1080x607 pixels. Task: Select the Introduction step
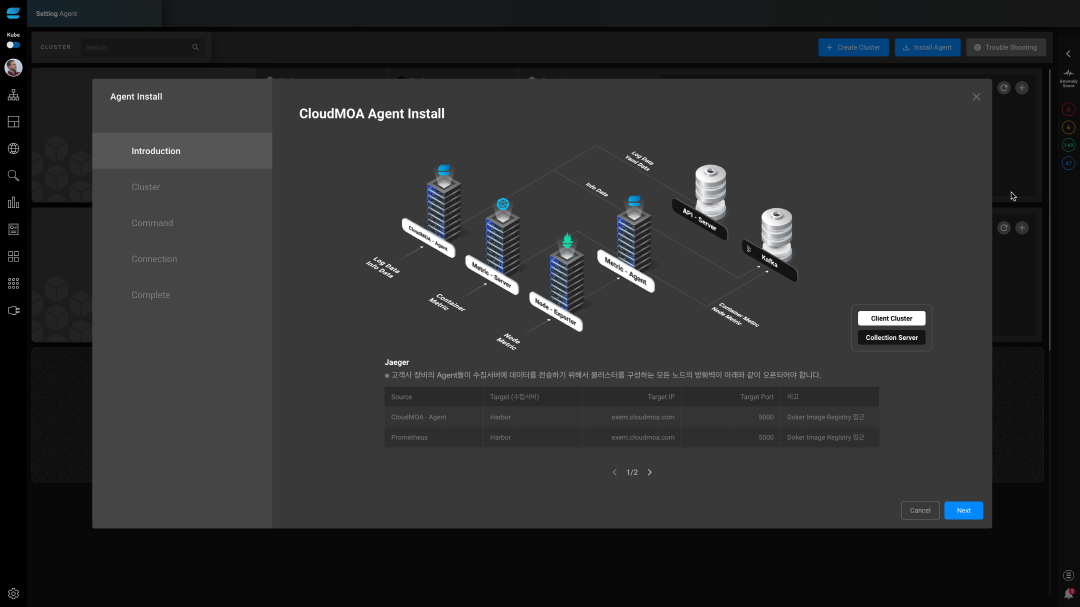click(183, 151)
